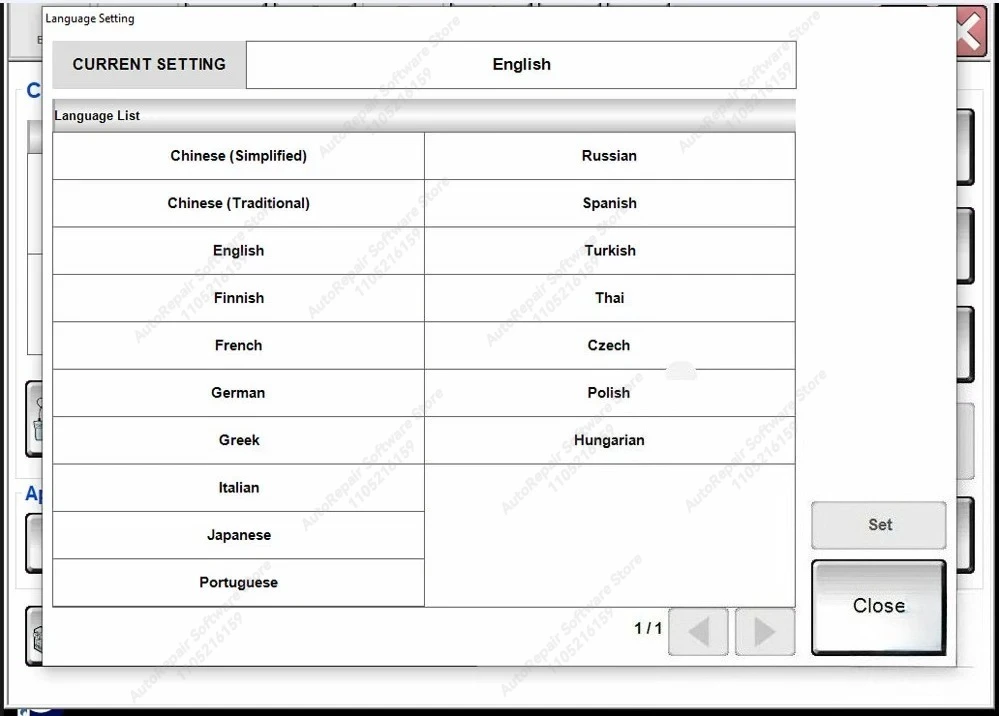Select Finnish language
Viewport: 999px width, 716px height.
coord(238,297)
